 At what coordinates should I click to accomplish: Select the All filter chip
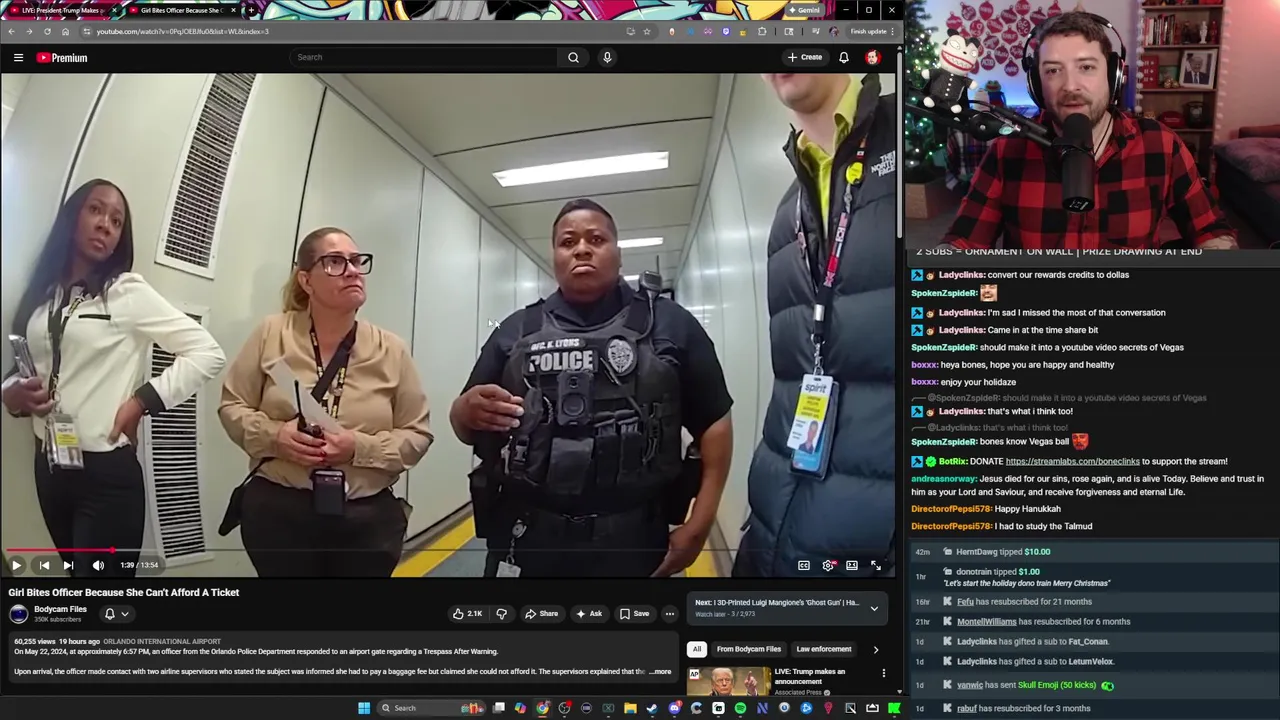click(x=697, y=649)
